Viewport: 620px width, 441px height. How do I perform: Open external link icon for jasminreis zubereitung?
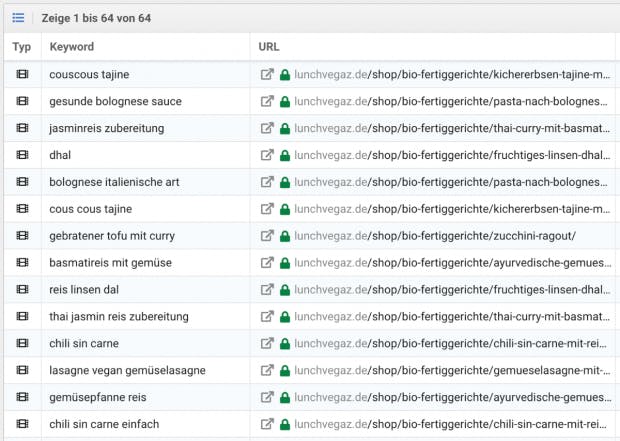(267, 128)
